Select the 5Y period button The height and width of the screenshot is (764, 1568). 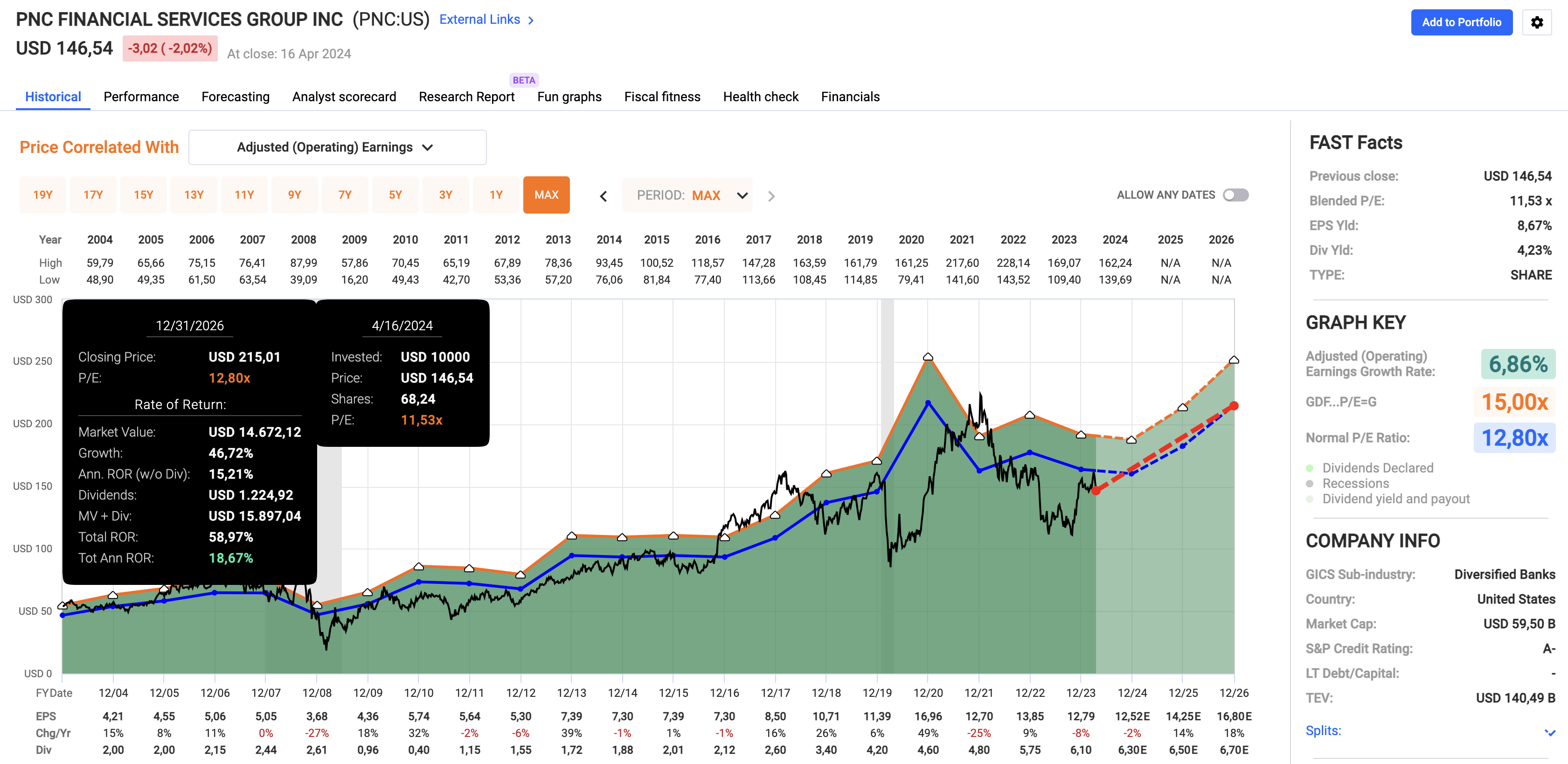[x=395, y=195]
